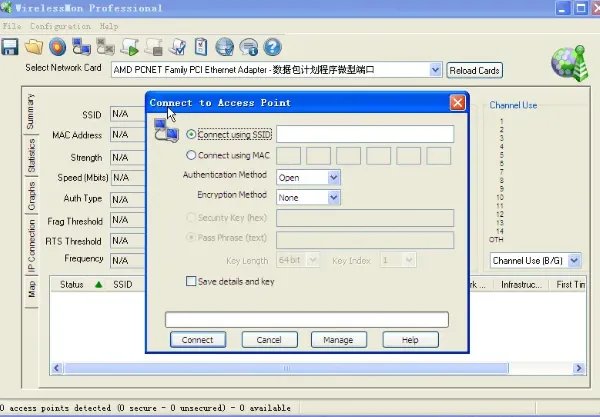Click the Save floppy disk toolbar icon
The height and width of the screenshot is (417, 600).
point(10,47)
